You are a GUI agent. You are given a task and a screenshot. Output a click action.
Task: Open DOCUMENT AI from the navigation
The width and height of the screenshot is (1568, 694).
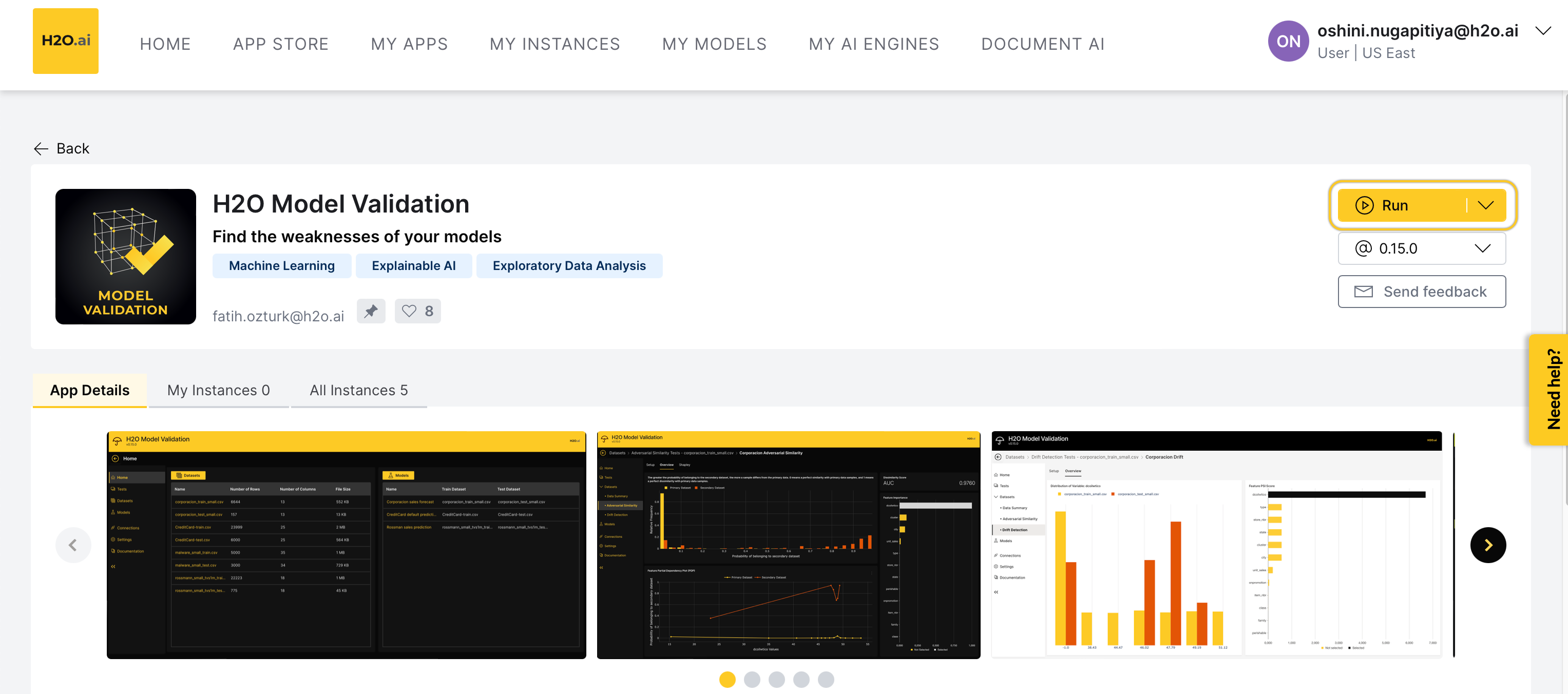point(1043,43)
